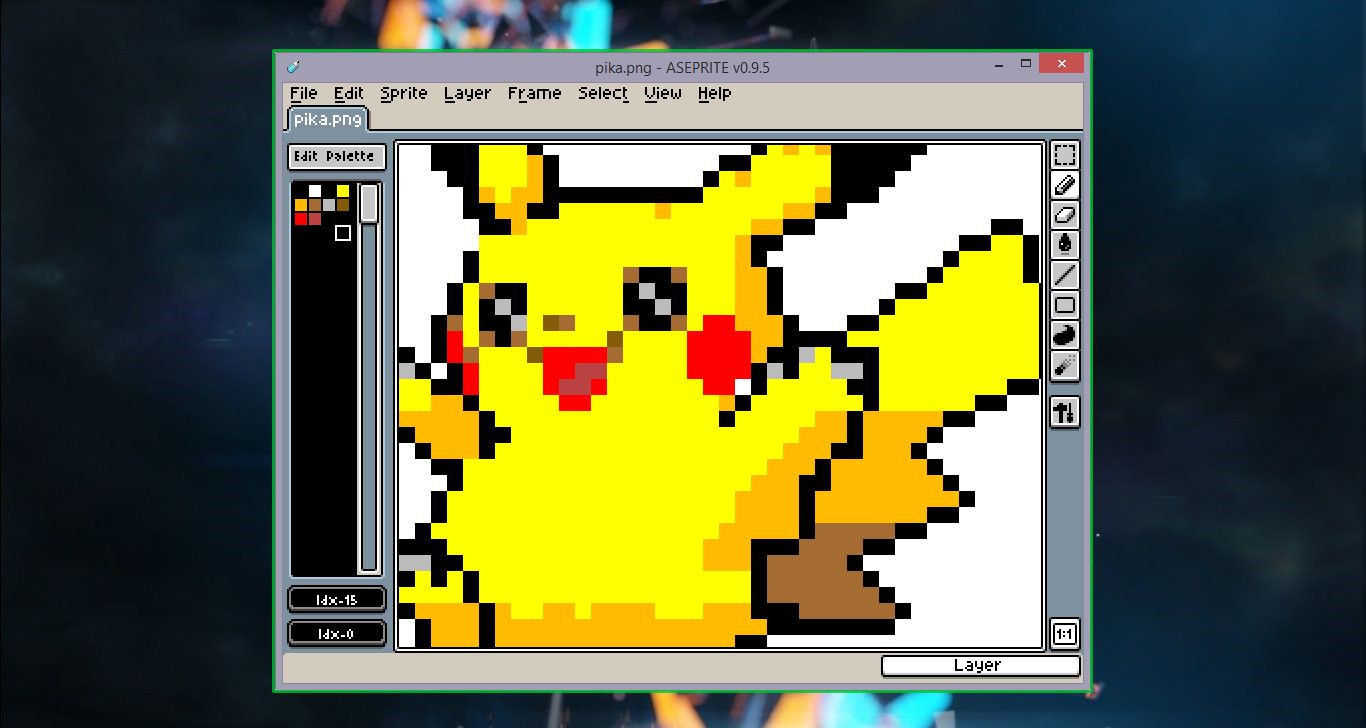Select the Rectangular Marquee tool
This screenshot has width=1366, height=728.
(1065, 155)
